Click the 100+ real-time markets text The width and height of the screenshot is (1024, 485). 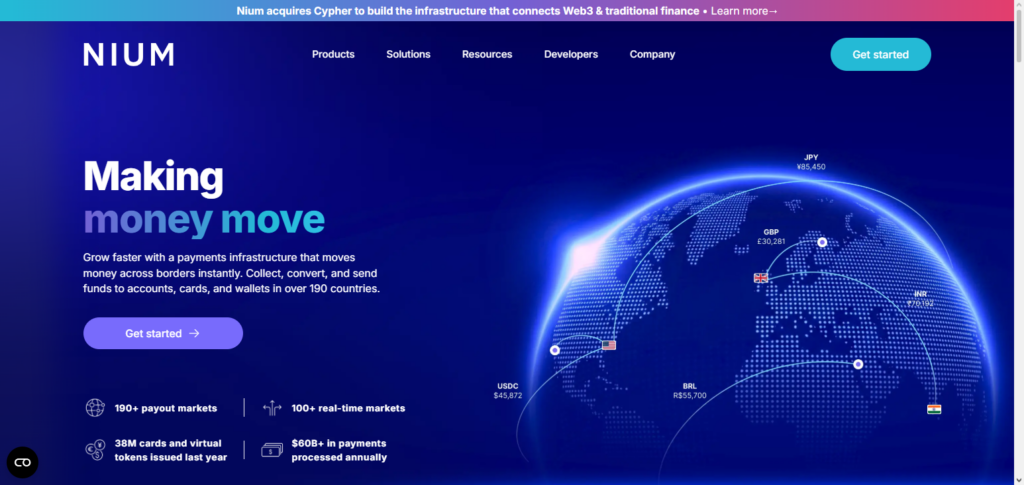point(348,409)
